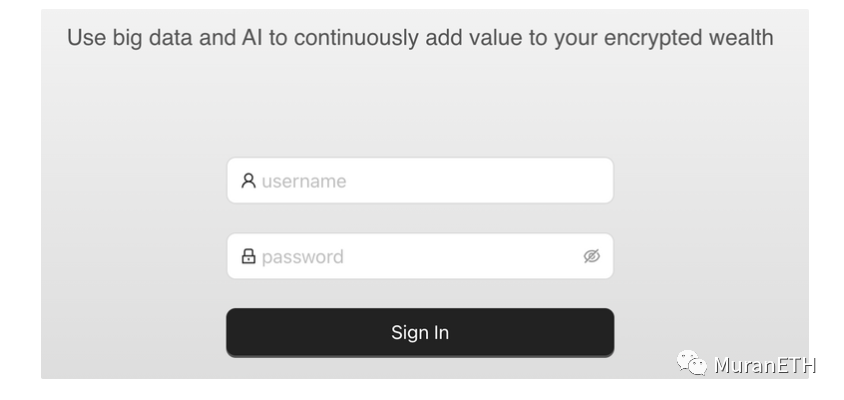Click the blank gray area below the headline
This screenshot has width=844, height=400.
pos(420,102)
